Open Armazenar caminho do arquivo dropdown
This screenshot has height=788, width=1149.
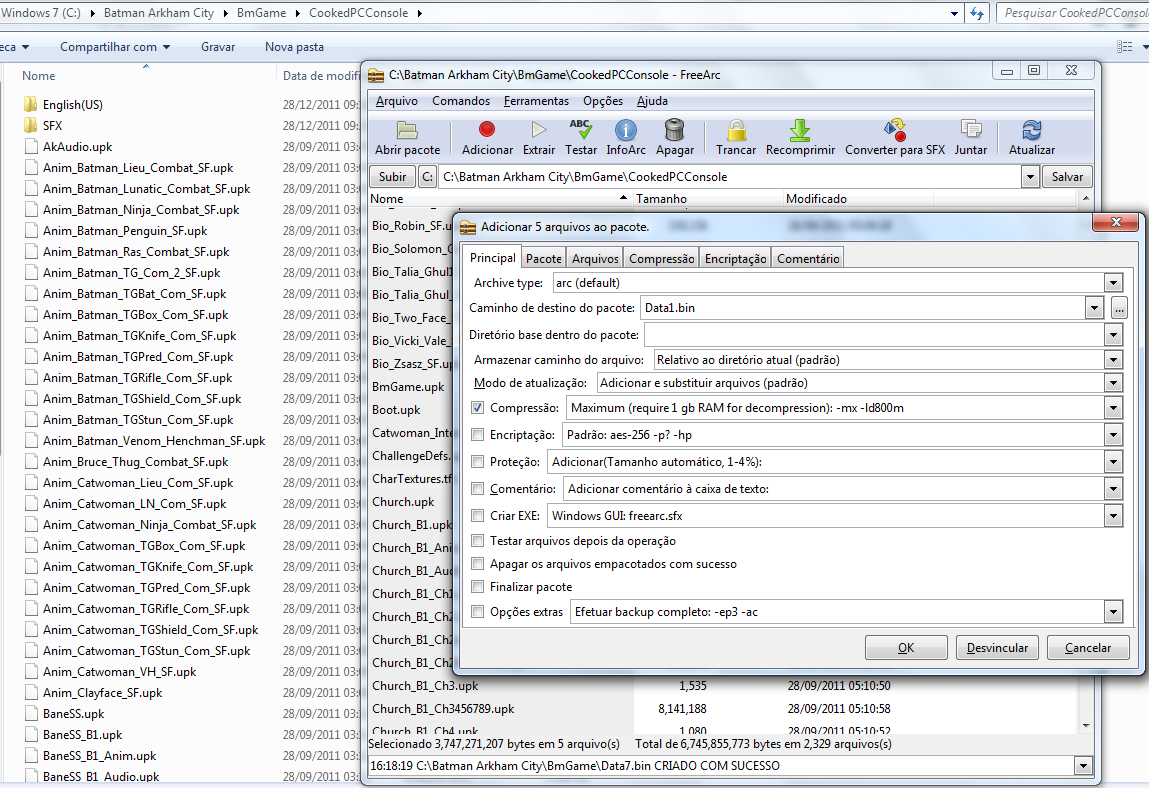click(x=1113, y=360)
